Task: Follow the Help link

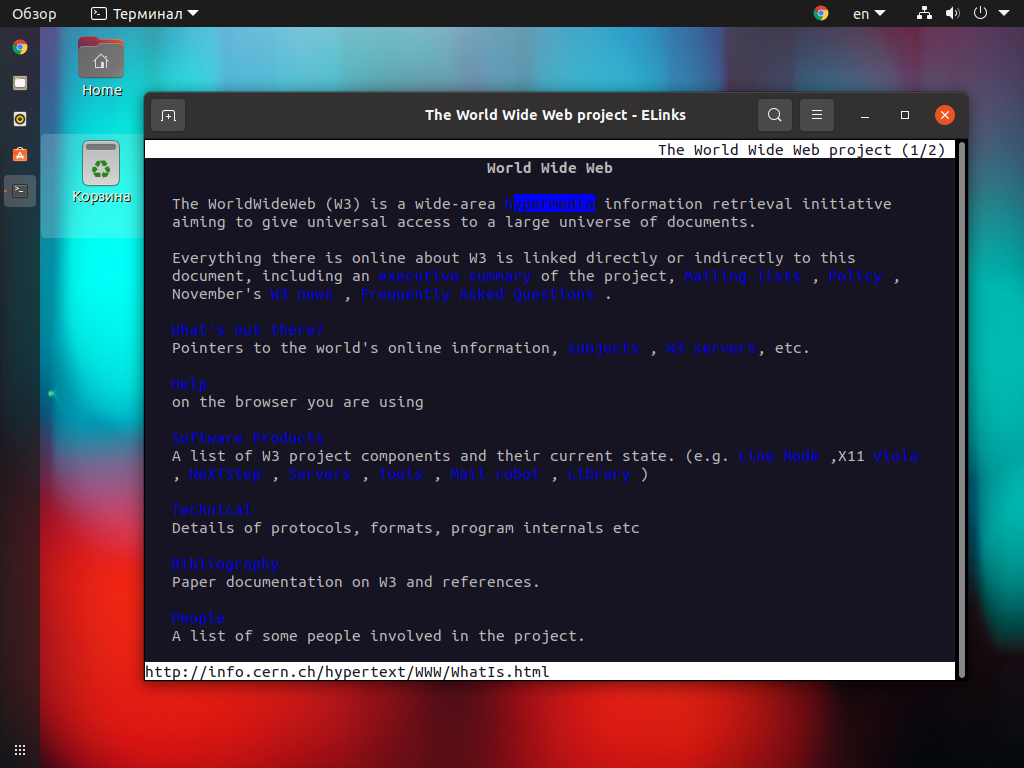Action: 189,384
